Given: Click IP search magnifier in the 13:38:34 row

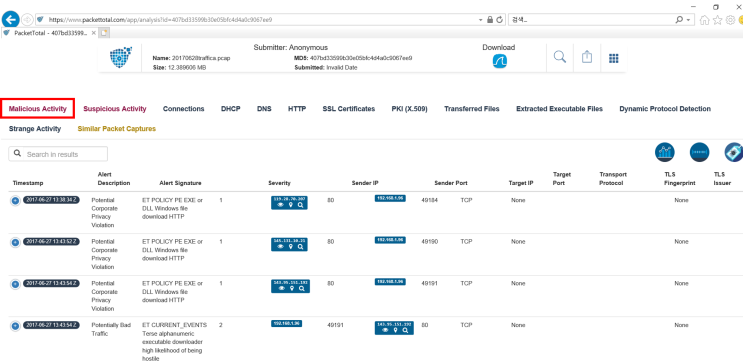Looking at the screenshot, I should pyautogui.click(x=300, y=205).
